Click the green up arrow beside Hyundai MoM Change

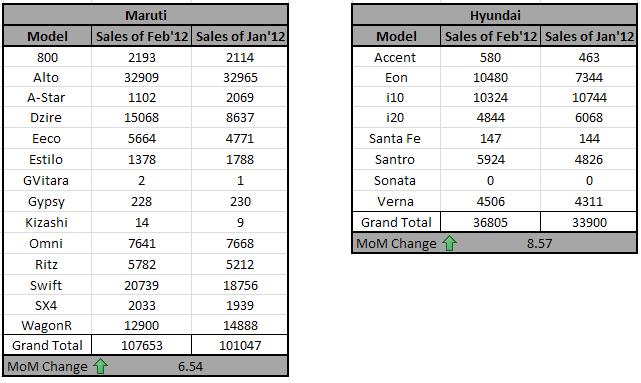coord(450,243)
